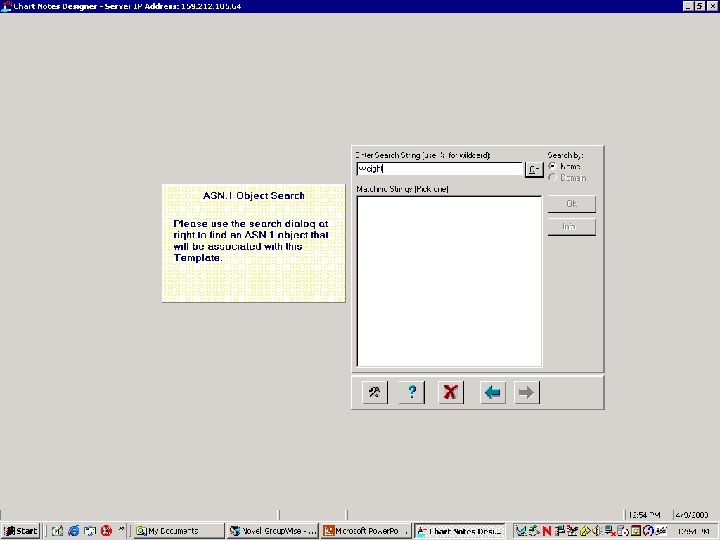Expand the quick launch overflow chevron
This screenshot has height=540, width=720.
[x=121, y=529]
